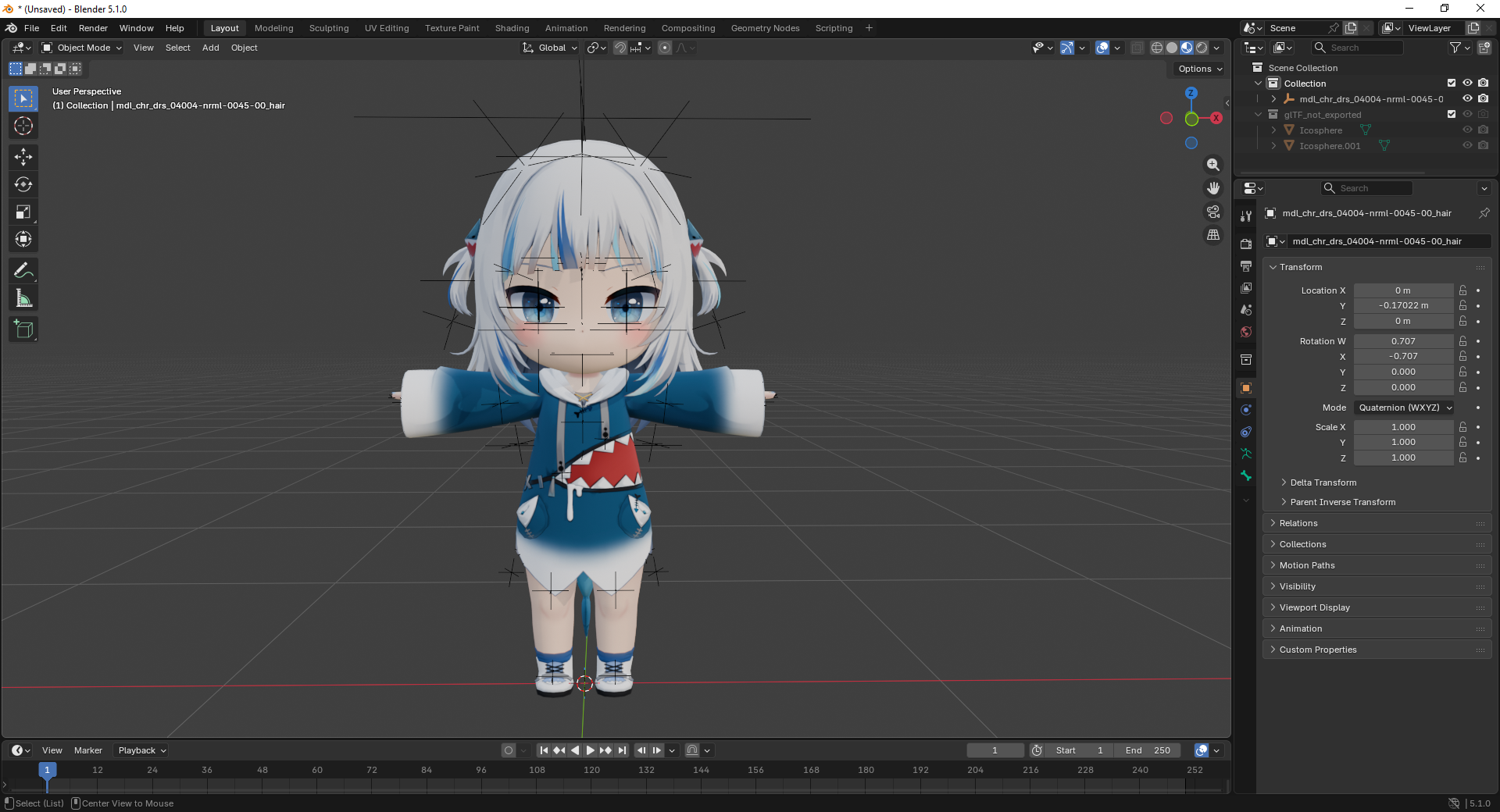1500x812 pixels.
Task: Activate the Scale tool
Action: coord(23,212)
